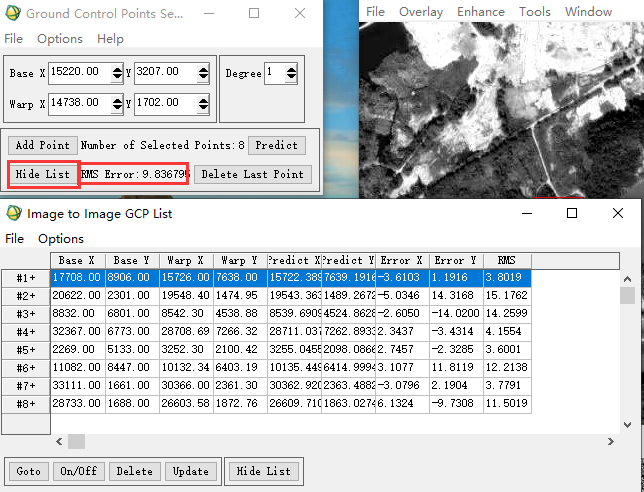The image size is (644, 492).
Task: Click the Image to Image GCP List icon
Action: (x=14, y=213)
